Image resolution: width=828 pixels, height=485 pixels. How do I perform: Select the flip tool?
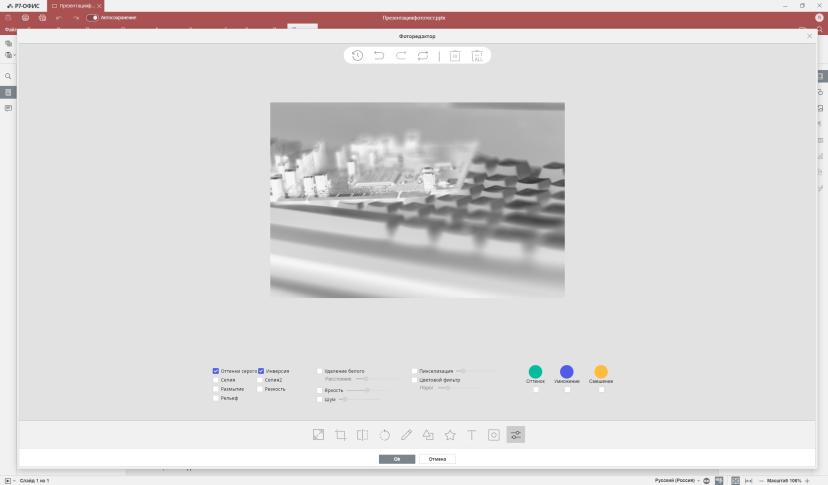[x=362, y=435]
